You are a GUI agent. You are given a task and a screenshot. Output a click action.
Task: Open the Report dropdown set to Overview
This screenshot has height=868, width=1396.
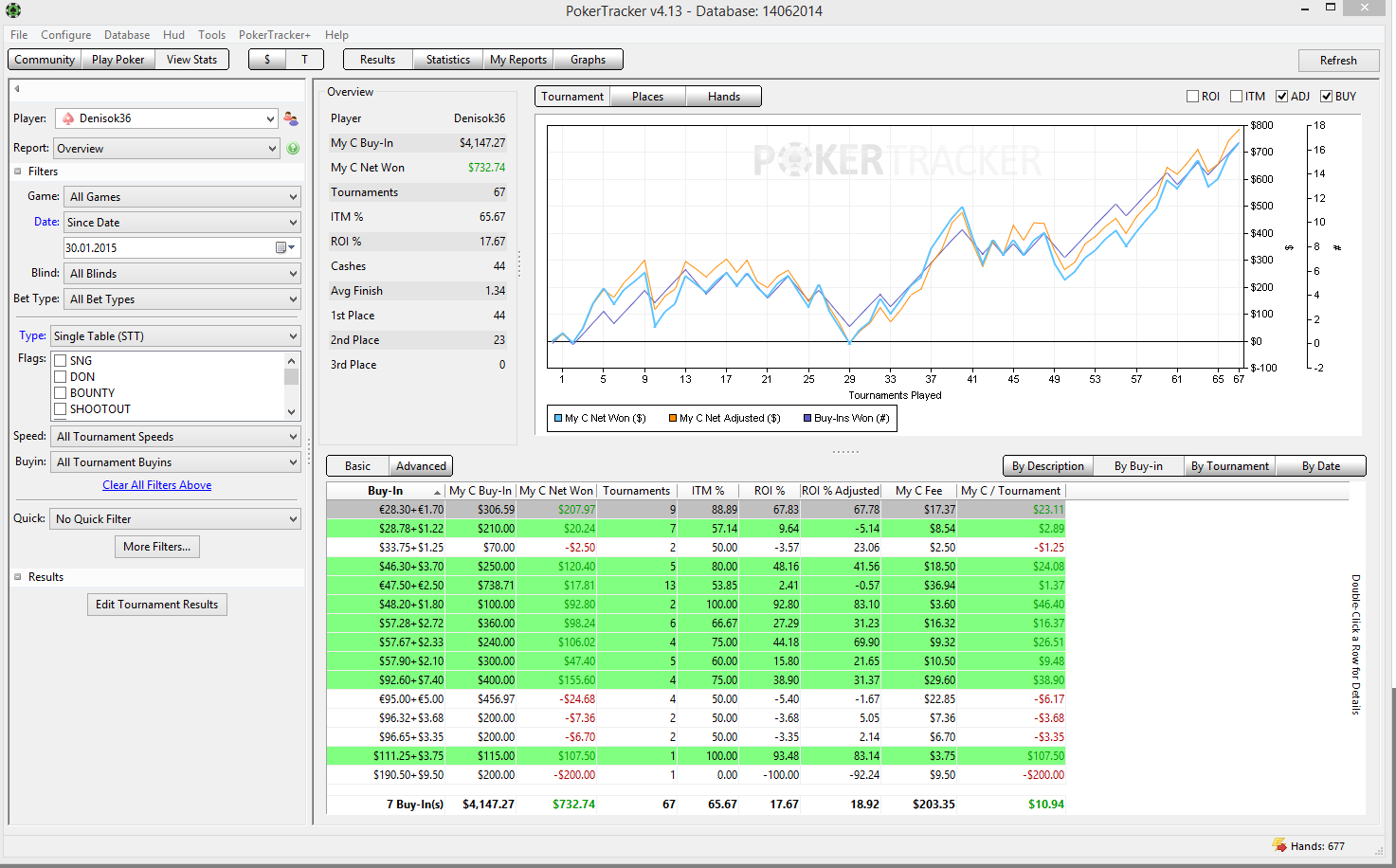(167, 149)
